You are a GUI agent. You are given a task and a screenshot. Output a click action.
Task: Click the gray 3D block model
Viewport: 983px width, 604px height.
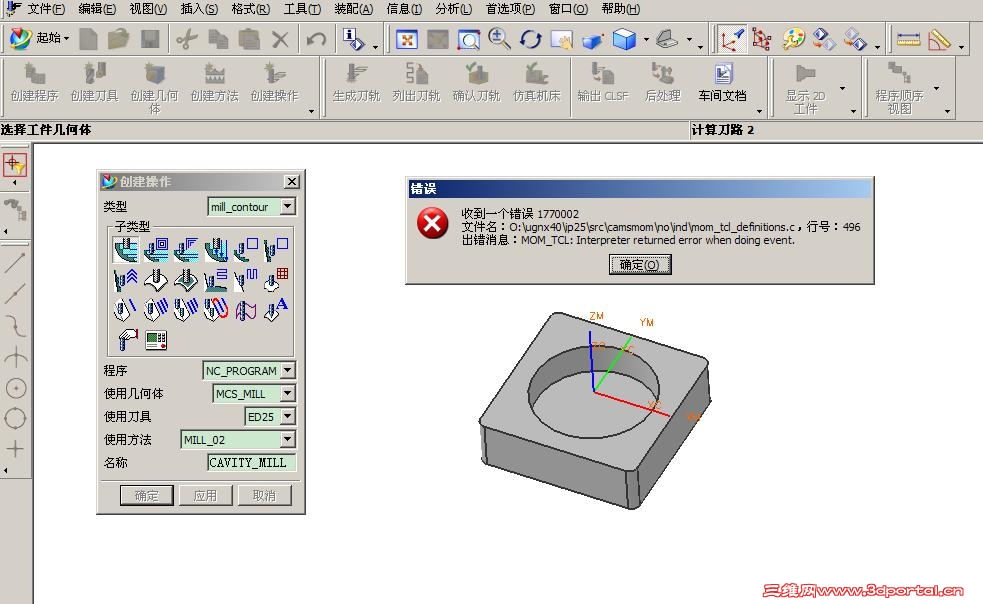[x=595, y=410]
